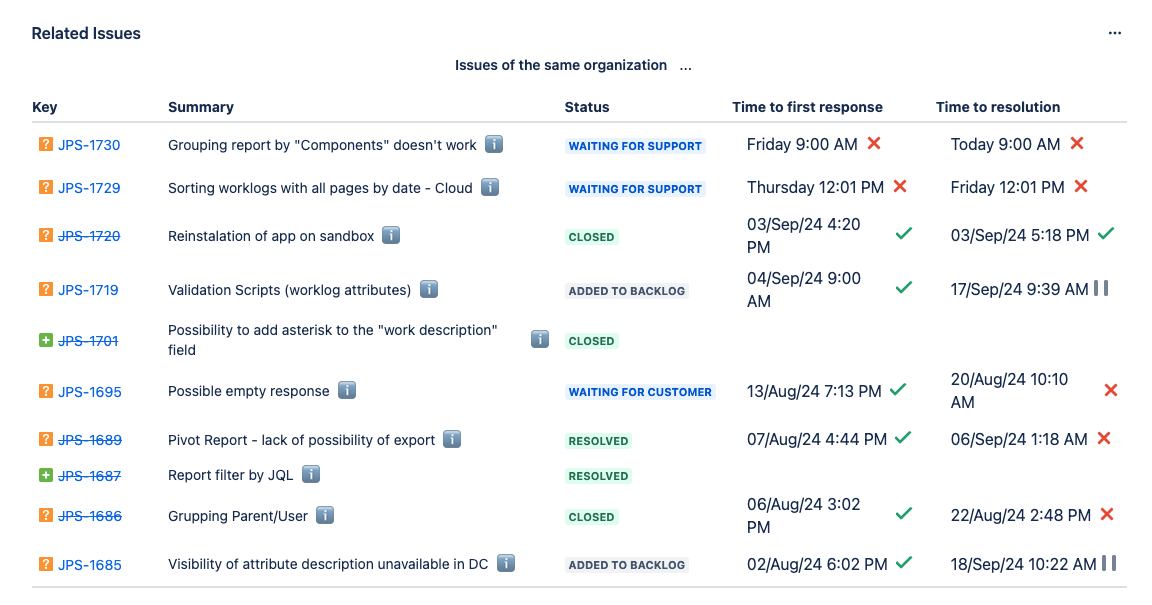
Task: Click the green check beside 07/Aug/24 4:44 PM
Action: [x=903, y=437]
